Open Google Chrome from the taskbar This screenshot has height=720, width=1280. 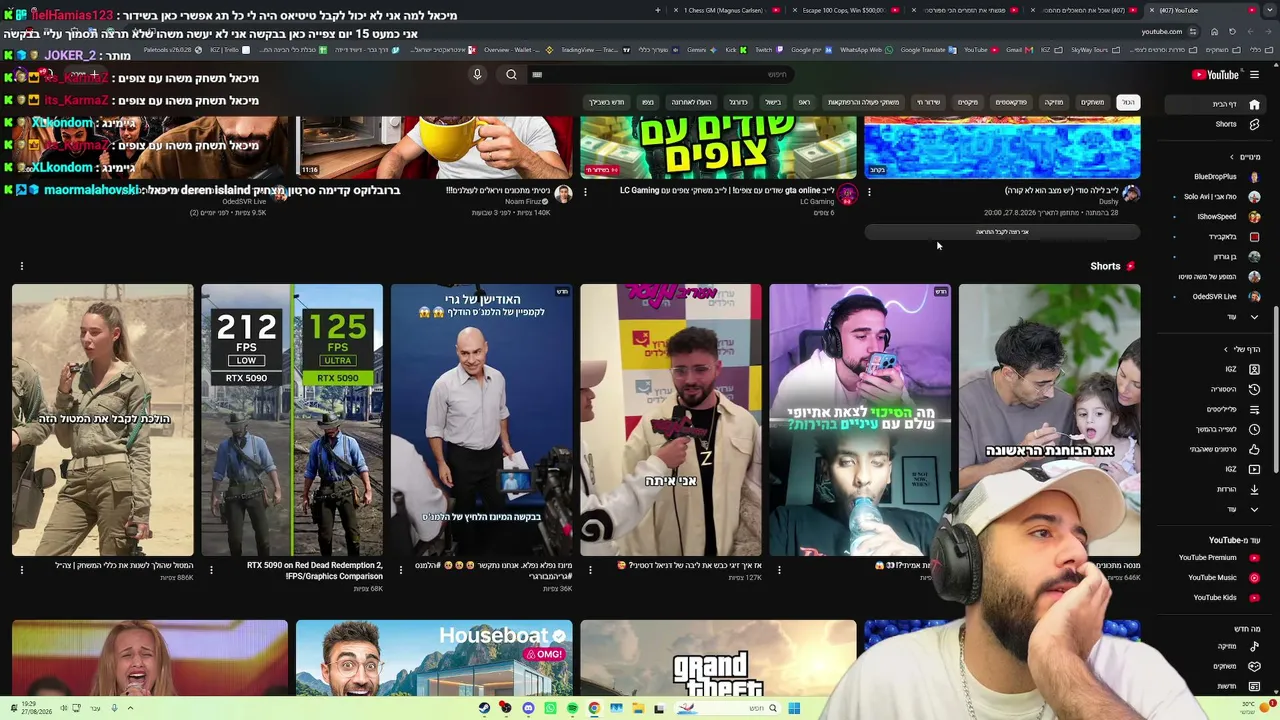[x=594, y=709]
